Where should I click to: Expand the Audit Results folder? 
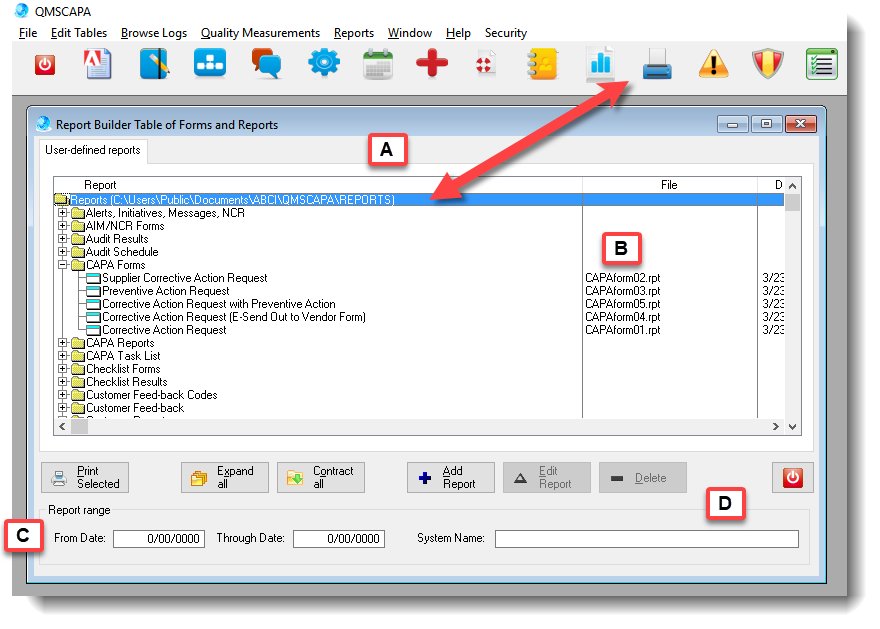63,239
